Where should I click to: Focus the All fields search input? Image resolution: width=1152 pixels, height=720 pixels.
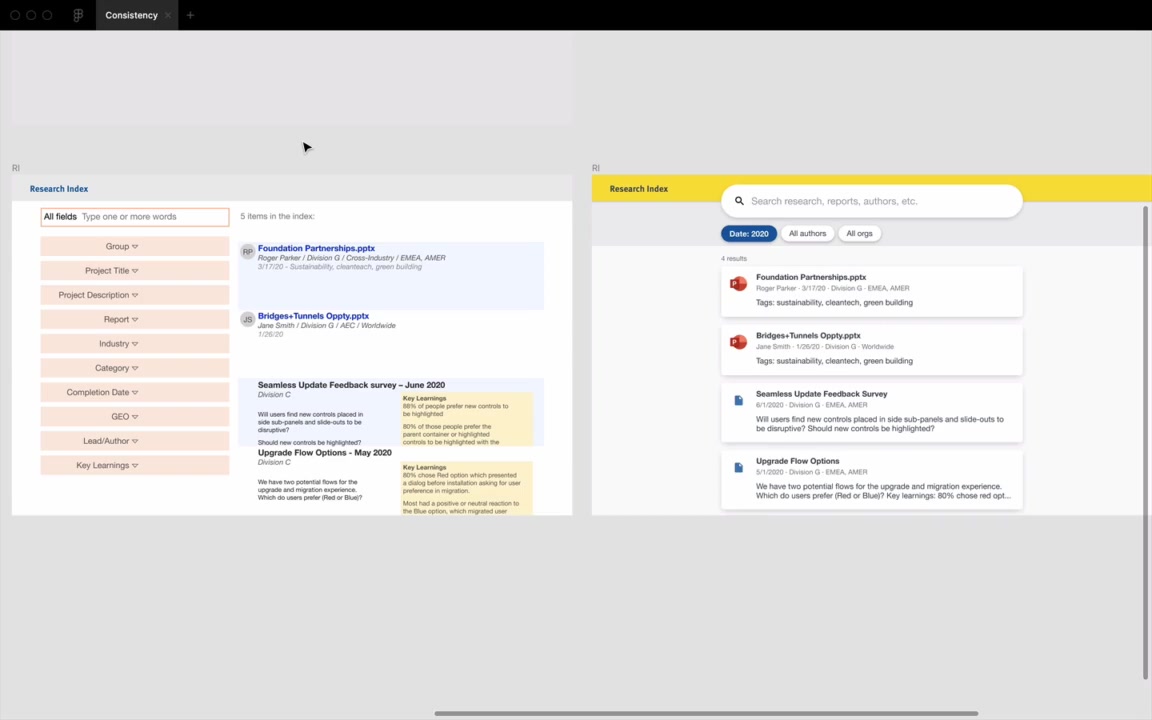point(134,217)
